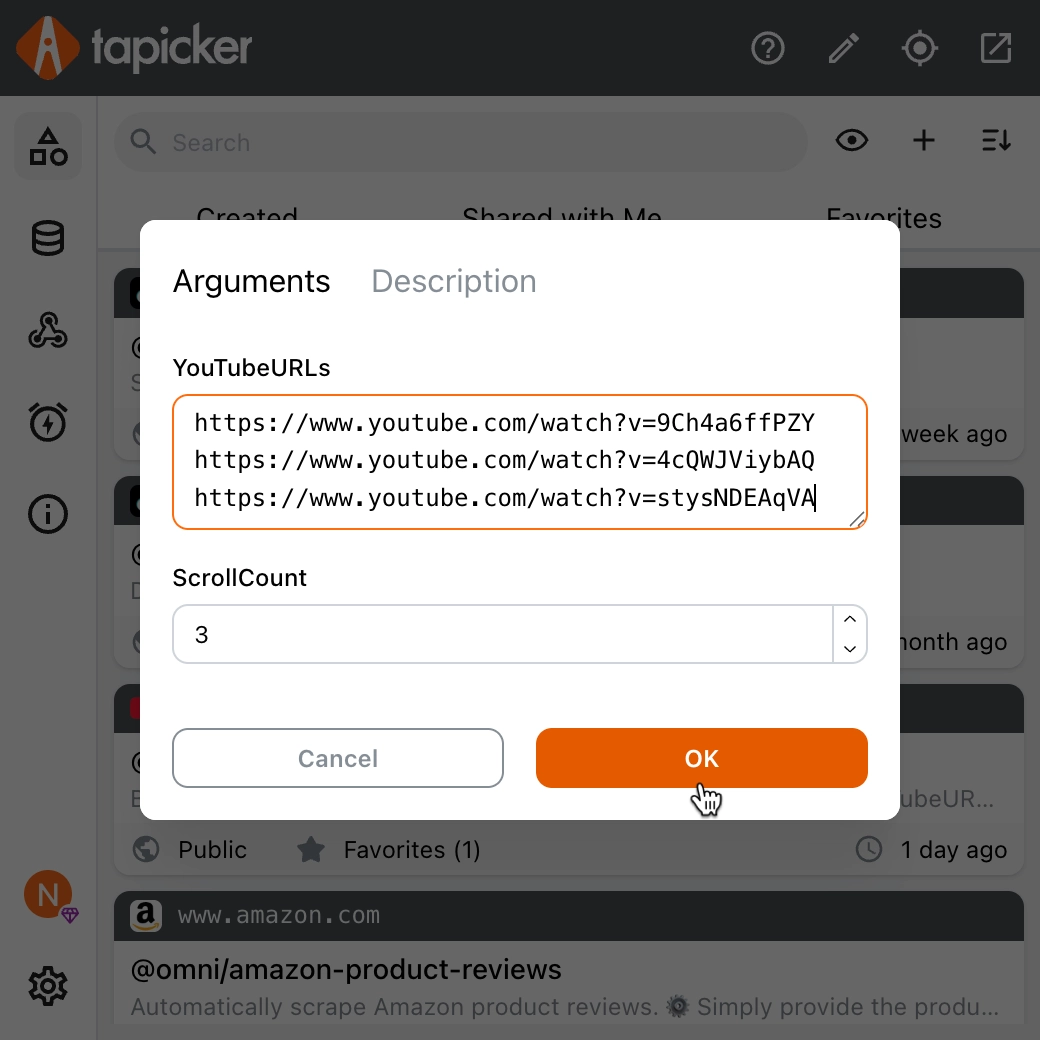
Task: Open the alarm schedule sidebar icon
Action: (48, 422)
